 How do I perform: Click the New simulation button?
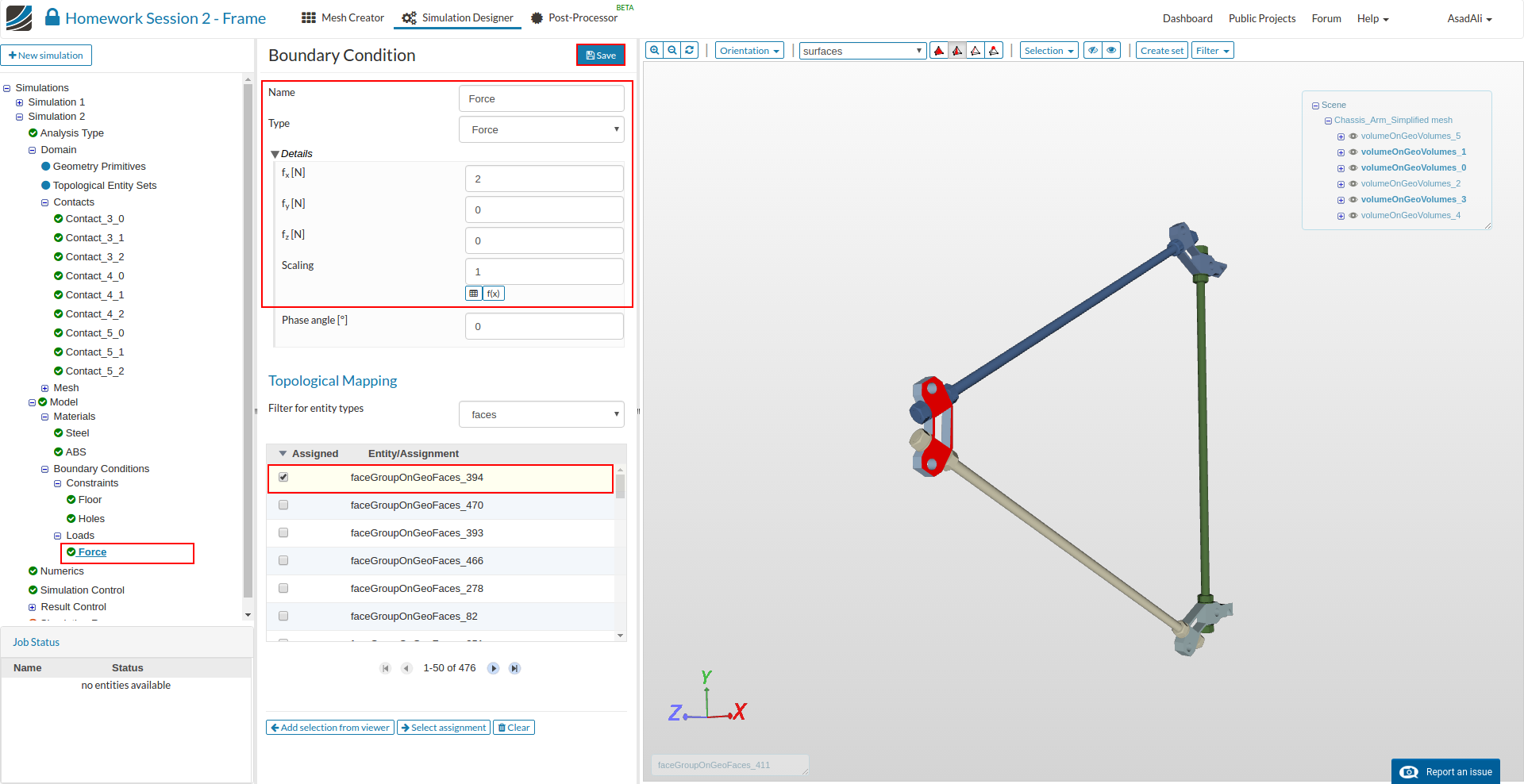(x=46, y=56)
